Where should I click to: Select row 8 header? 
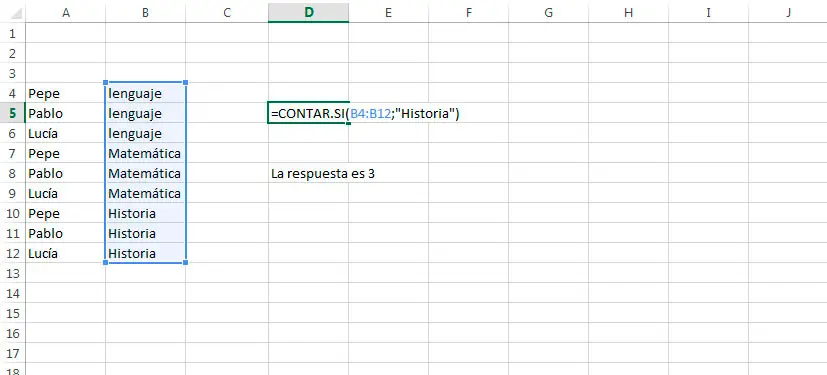click(13, 174)
